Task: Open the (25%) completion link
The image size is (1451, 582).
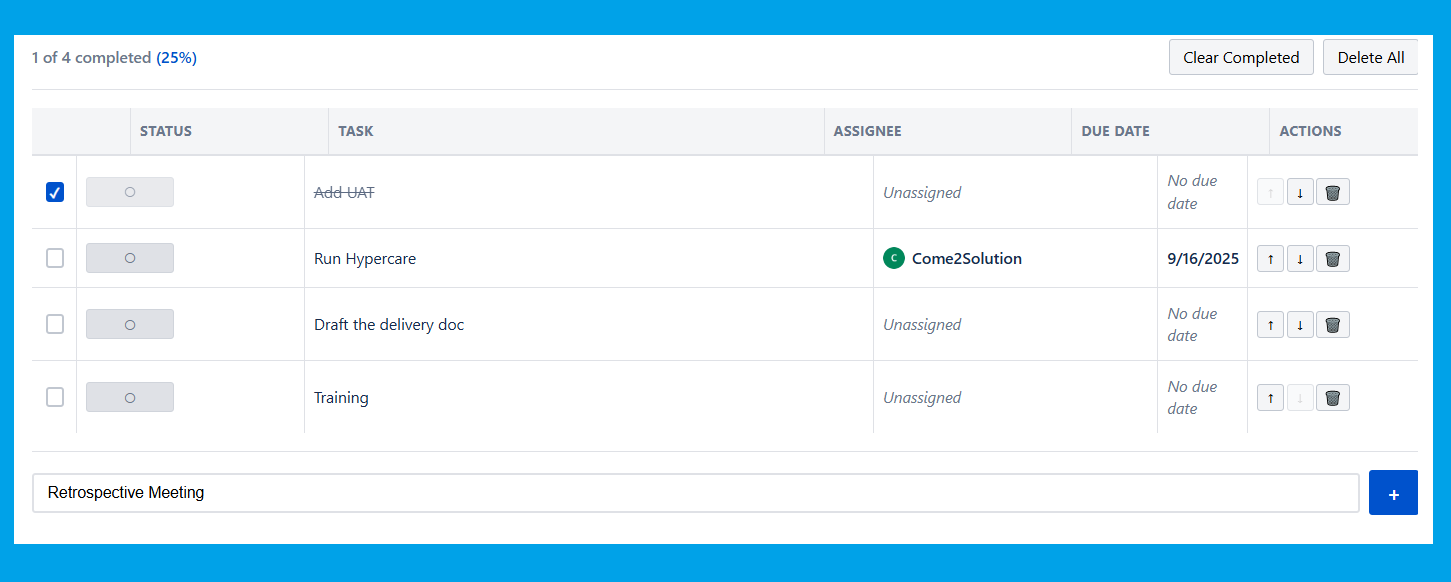Action: click(177, 57)
